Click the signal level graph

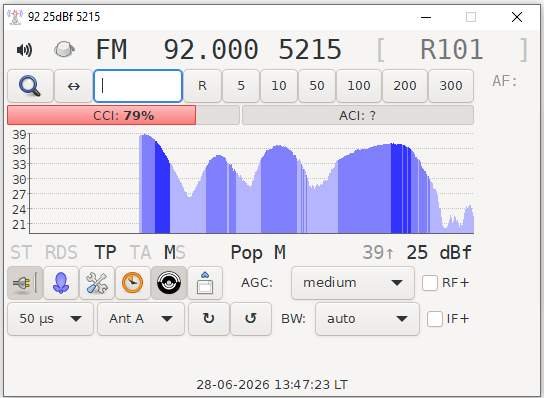tap(252, 183)
